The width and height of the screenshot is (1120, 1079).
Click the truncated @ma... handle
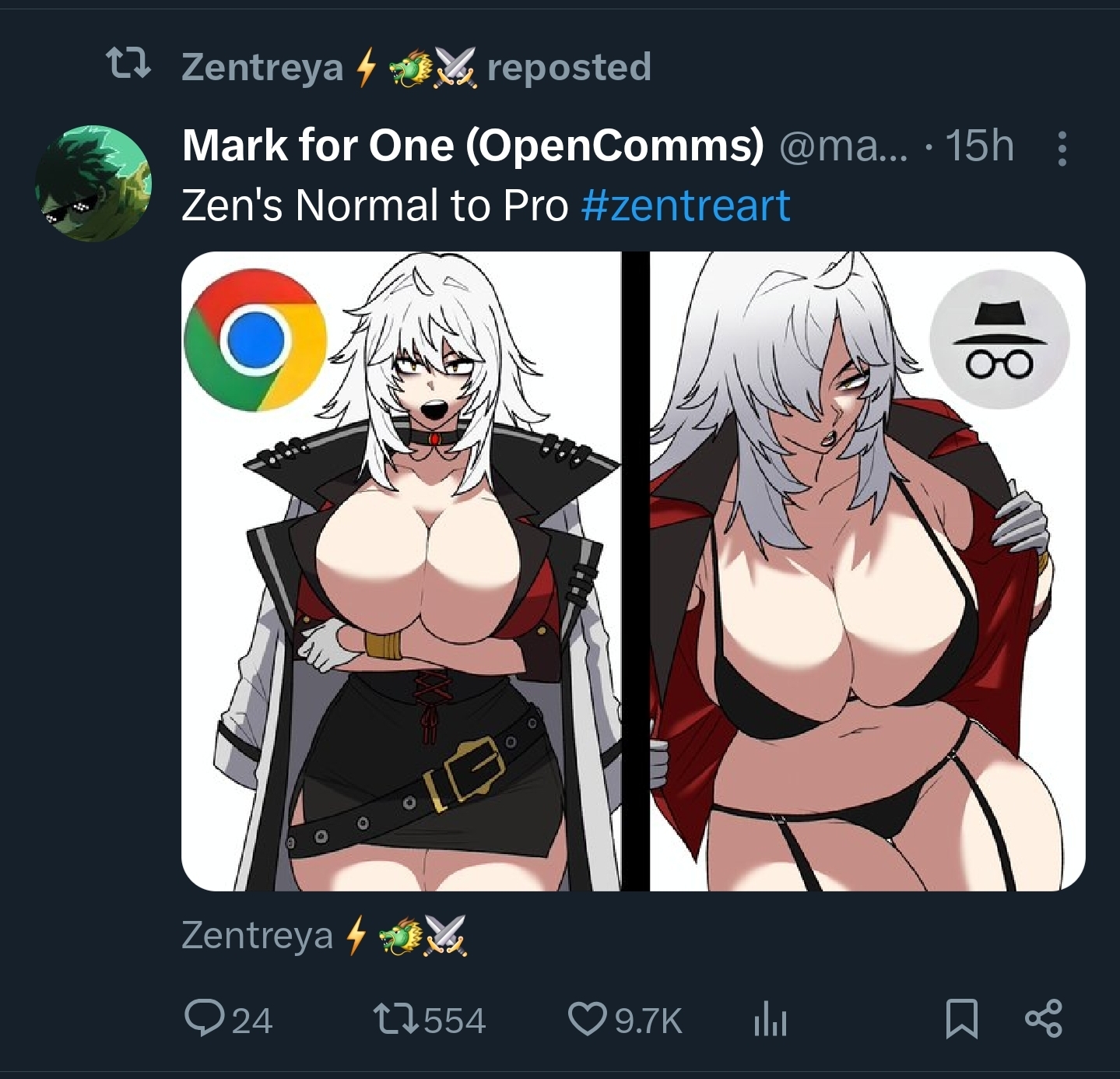pos(844,146)
